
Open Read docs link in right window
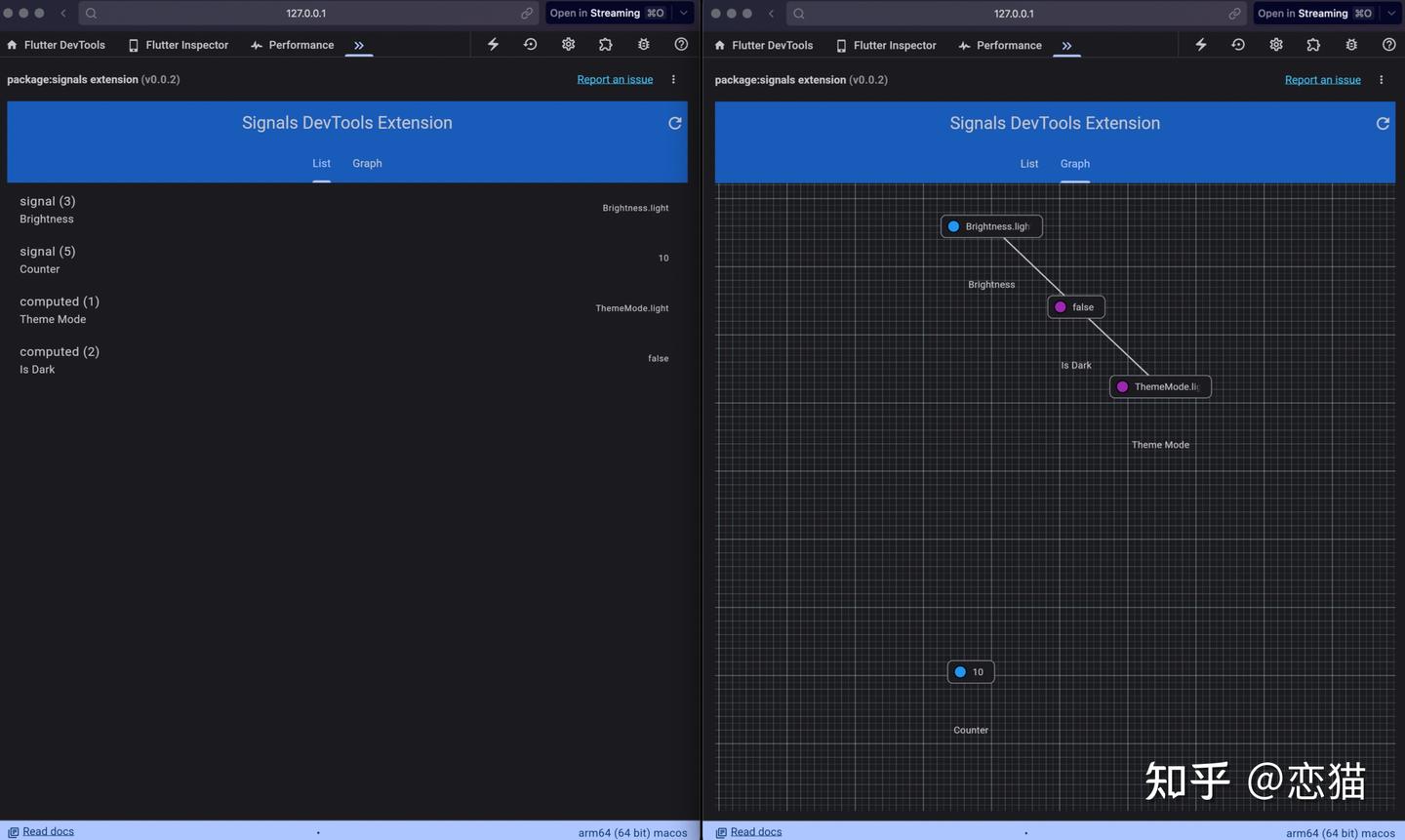tap(749, 832)
